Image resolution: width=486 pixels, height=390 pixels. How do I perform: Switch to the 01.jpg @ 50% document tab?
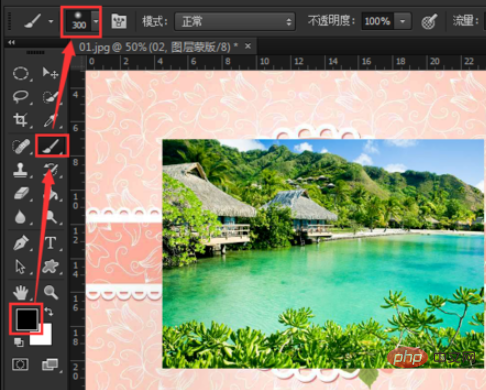pyautogui.click(x=158, y=47)
